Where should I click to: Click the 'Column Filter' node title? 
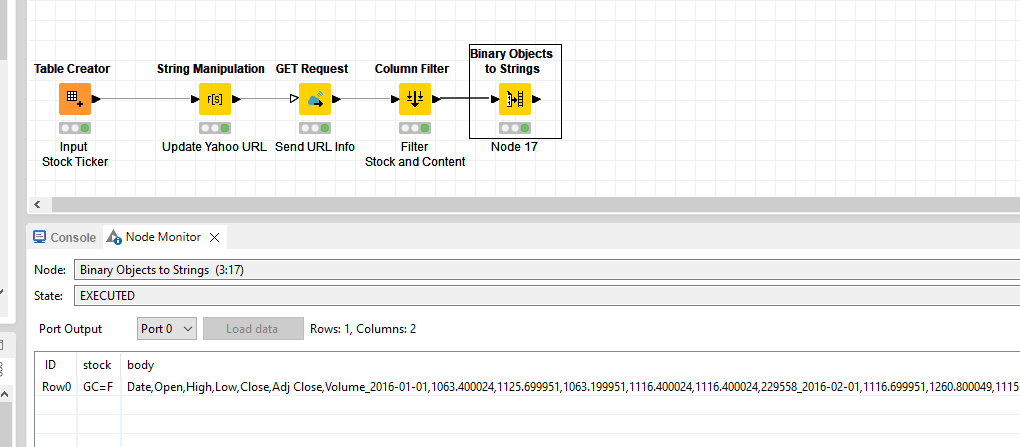point(412,69)
